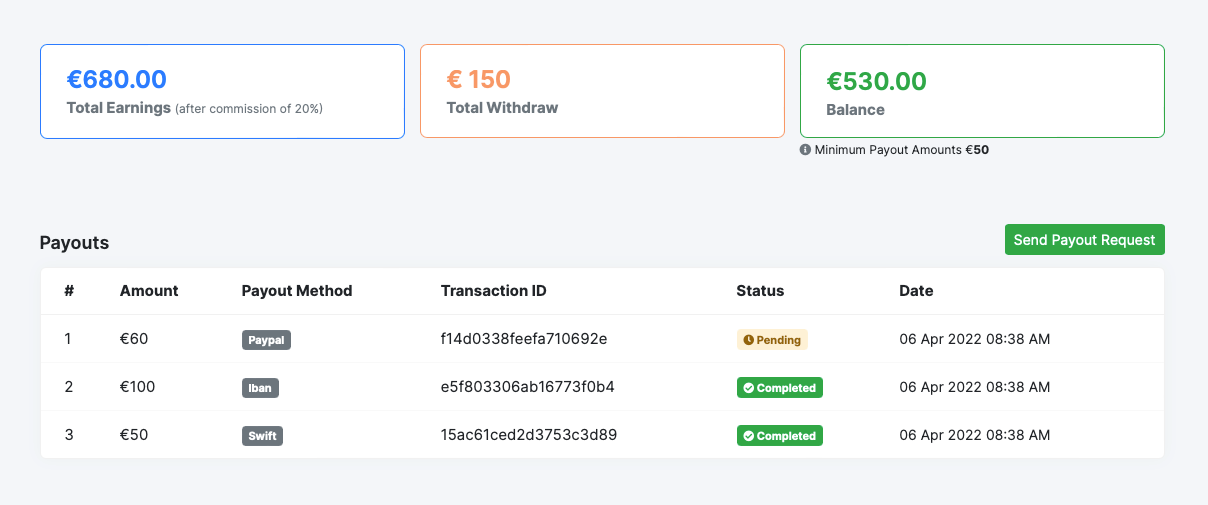
Task: Select the Paypal payout method tag
Action: tap(266, 340)
